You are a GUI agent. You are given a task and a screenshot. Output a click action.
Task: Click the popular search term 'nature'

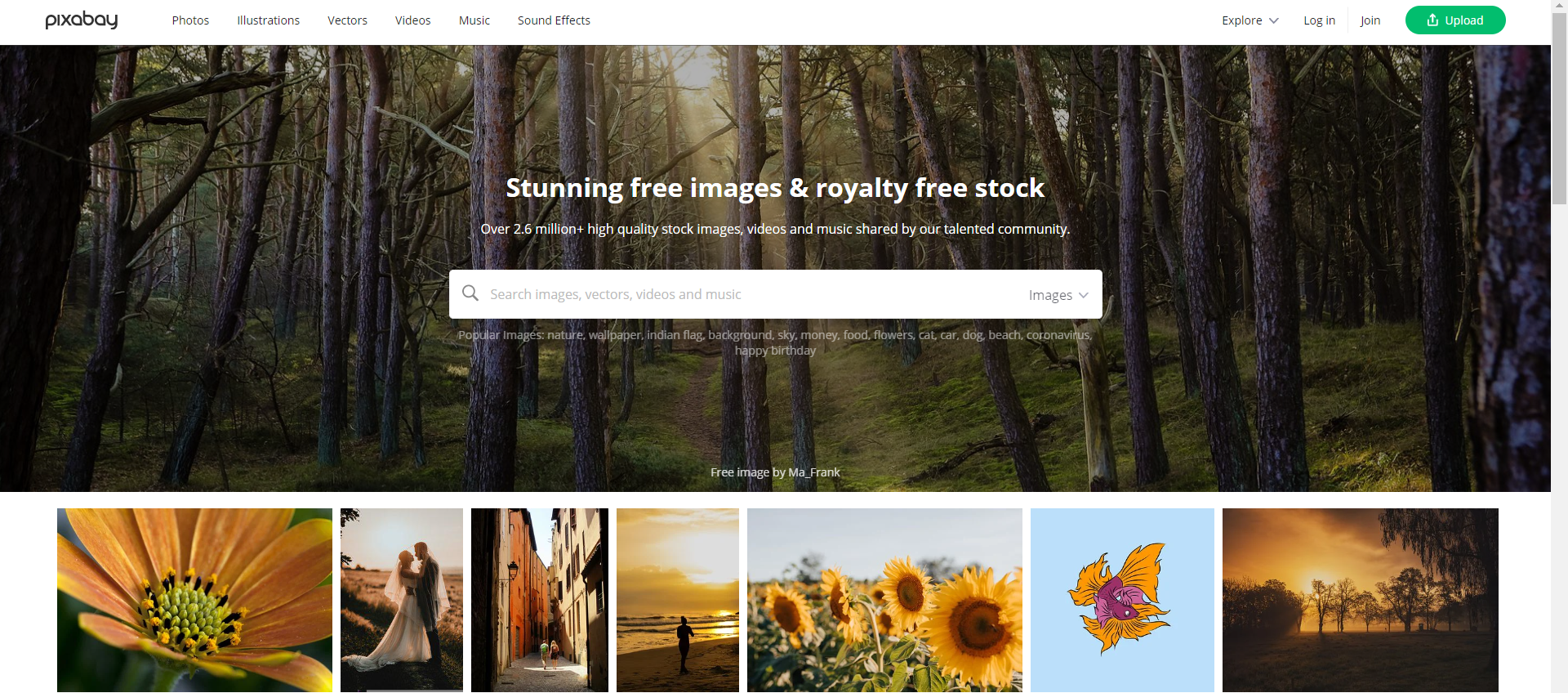[565, 335]
